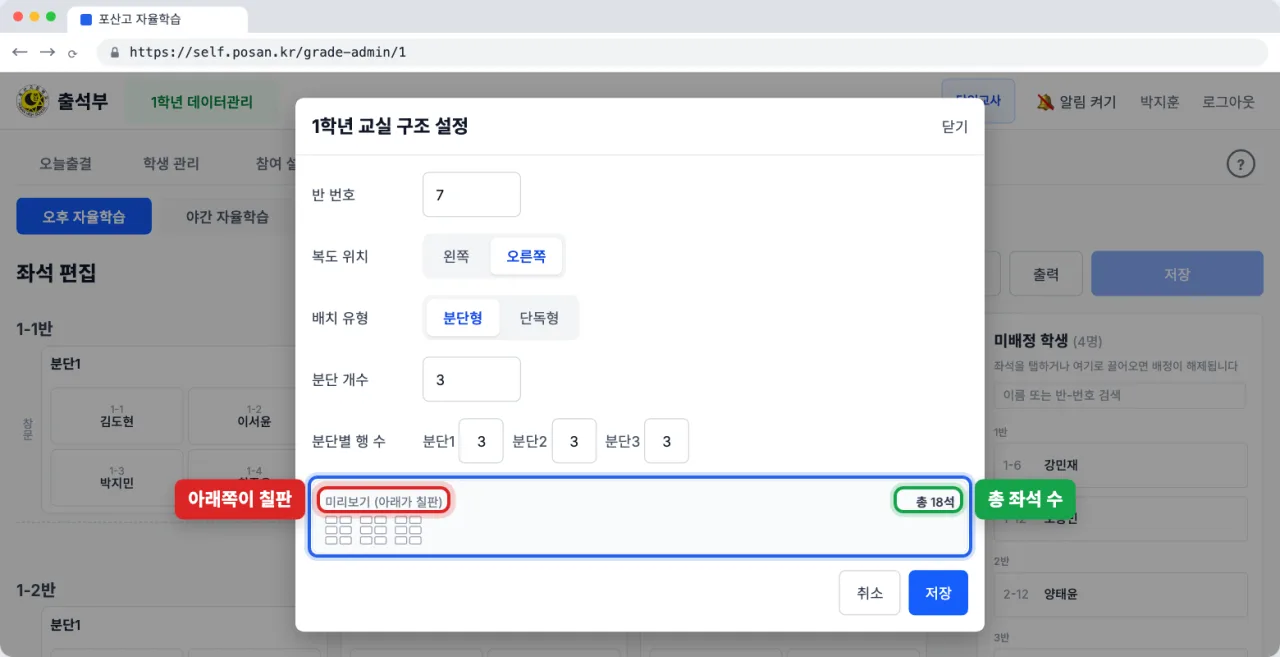Click the 분단2 row count field
1280x657 pixels.
click(x=574, y=441)
